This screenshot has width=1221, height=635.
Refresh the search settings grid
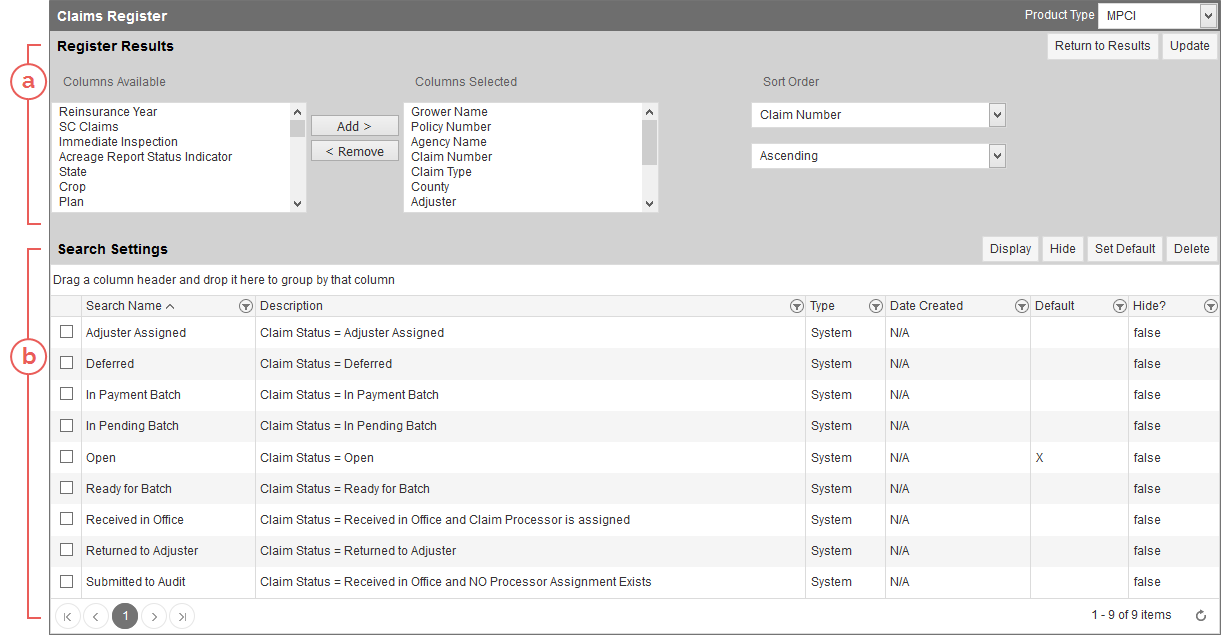(1201, 616)
